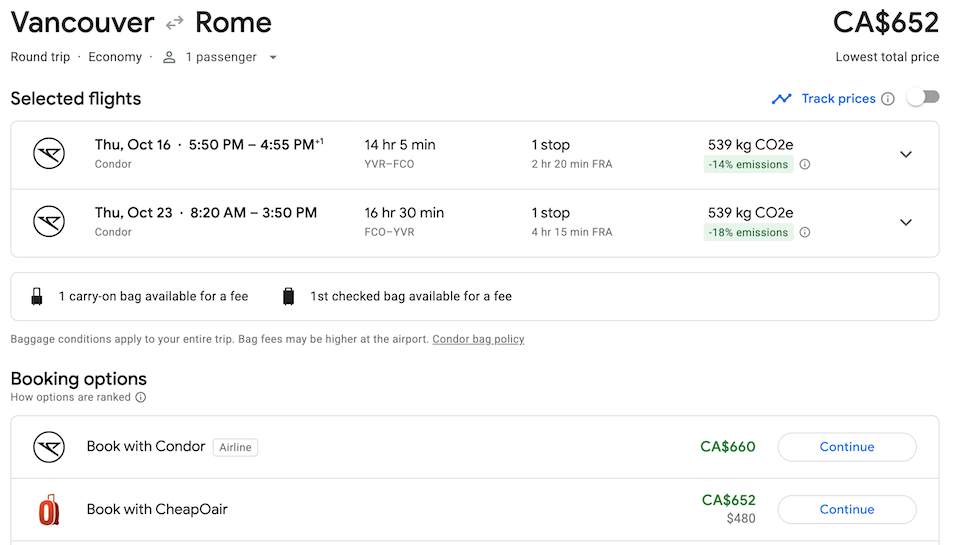Open the passenger count dropdown arrow
The height and width of the screenshot is (545, 960).
pyautogui.click(x=273, y=58)
